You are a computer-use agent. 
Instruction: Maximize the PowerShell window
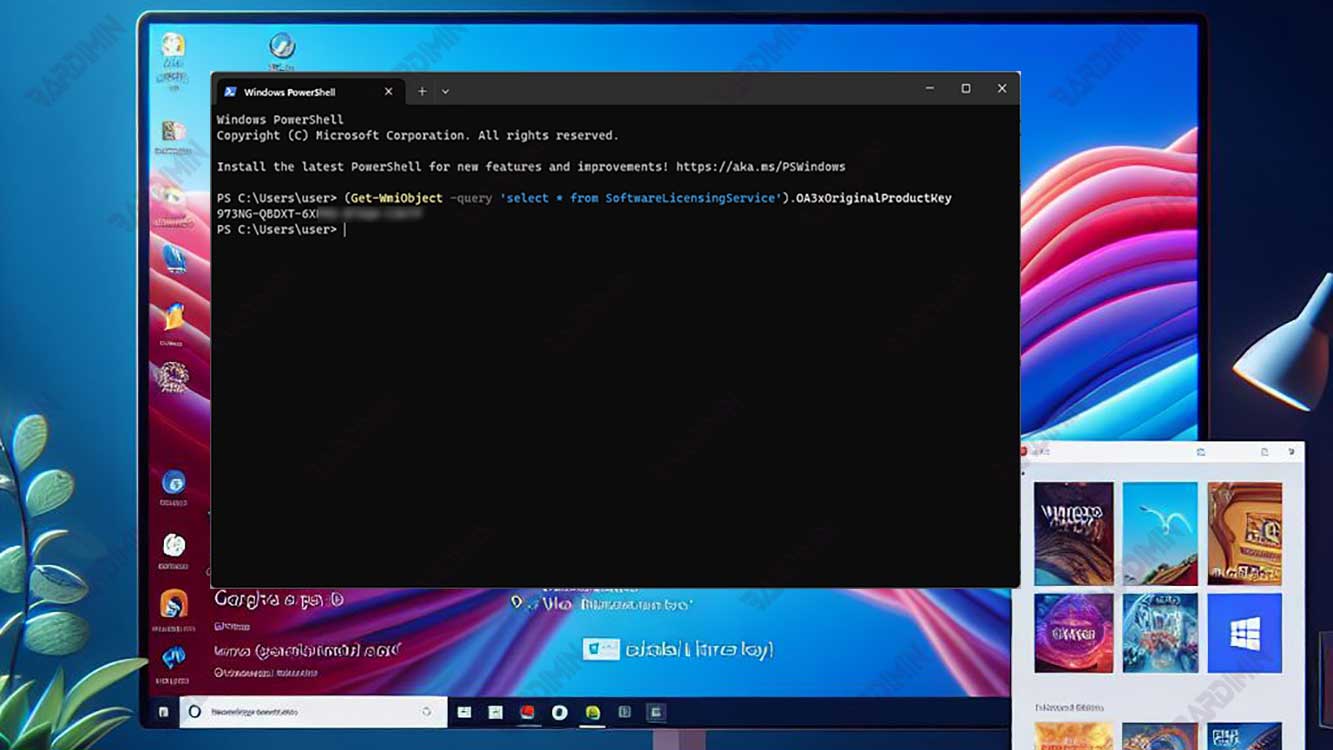coord(966,89)
